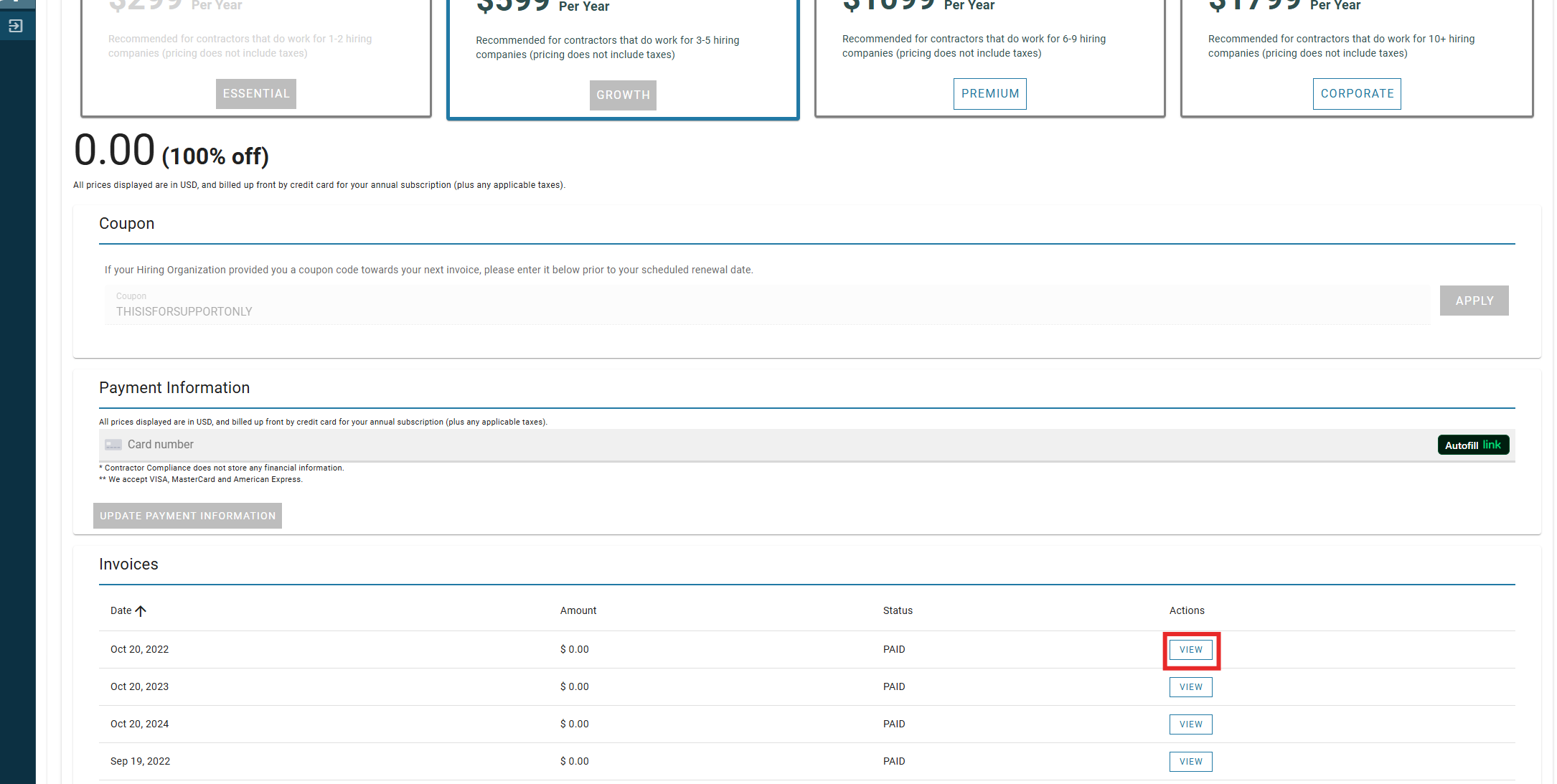Click the credit card icon in the card field

point(113,445)
